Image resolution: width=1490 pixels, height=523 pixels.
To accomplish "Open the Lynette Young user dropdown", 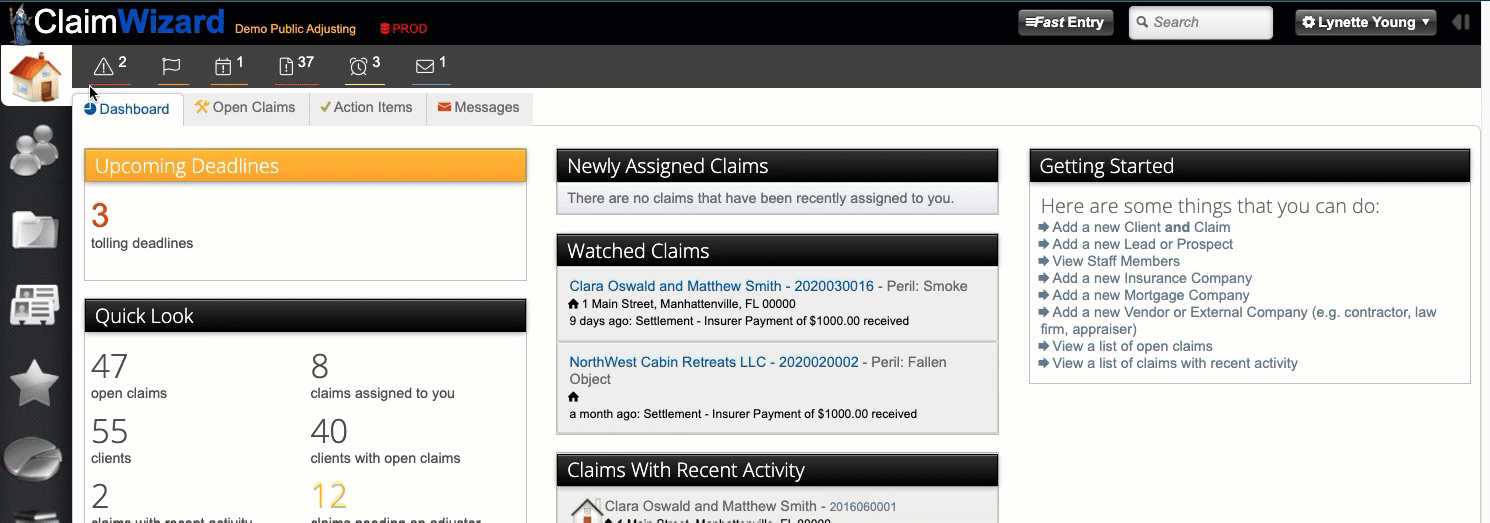I will coord(1366,22).
